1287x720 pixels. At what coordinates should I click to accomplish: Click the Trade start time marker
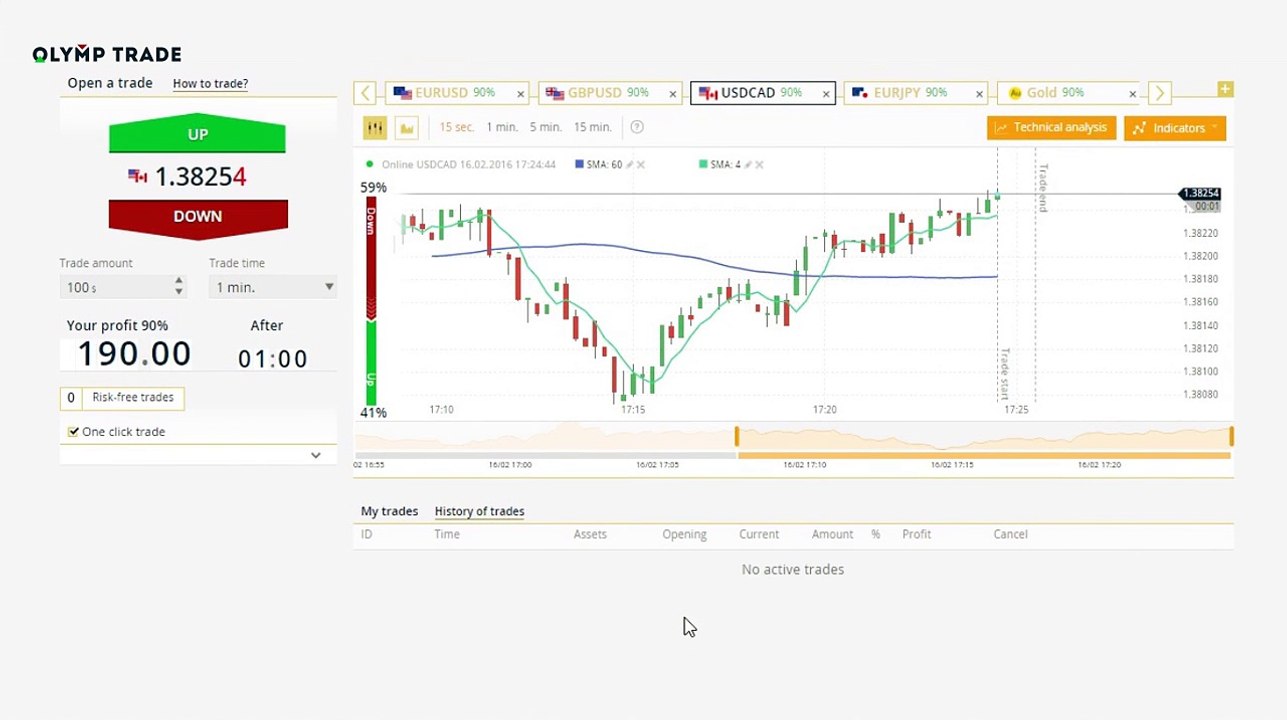[x=1005, y=372]
